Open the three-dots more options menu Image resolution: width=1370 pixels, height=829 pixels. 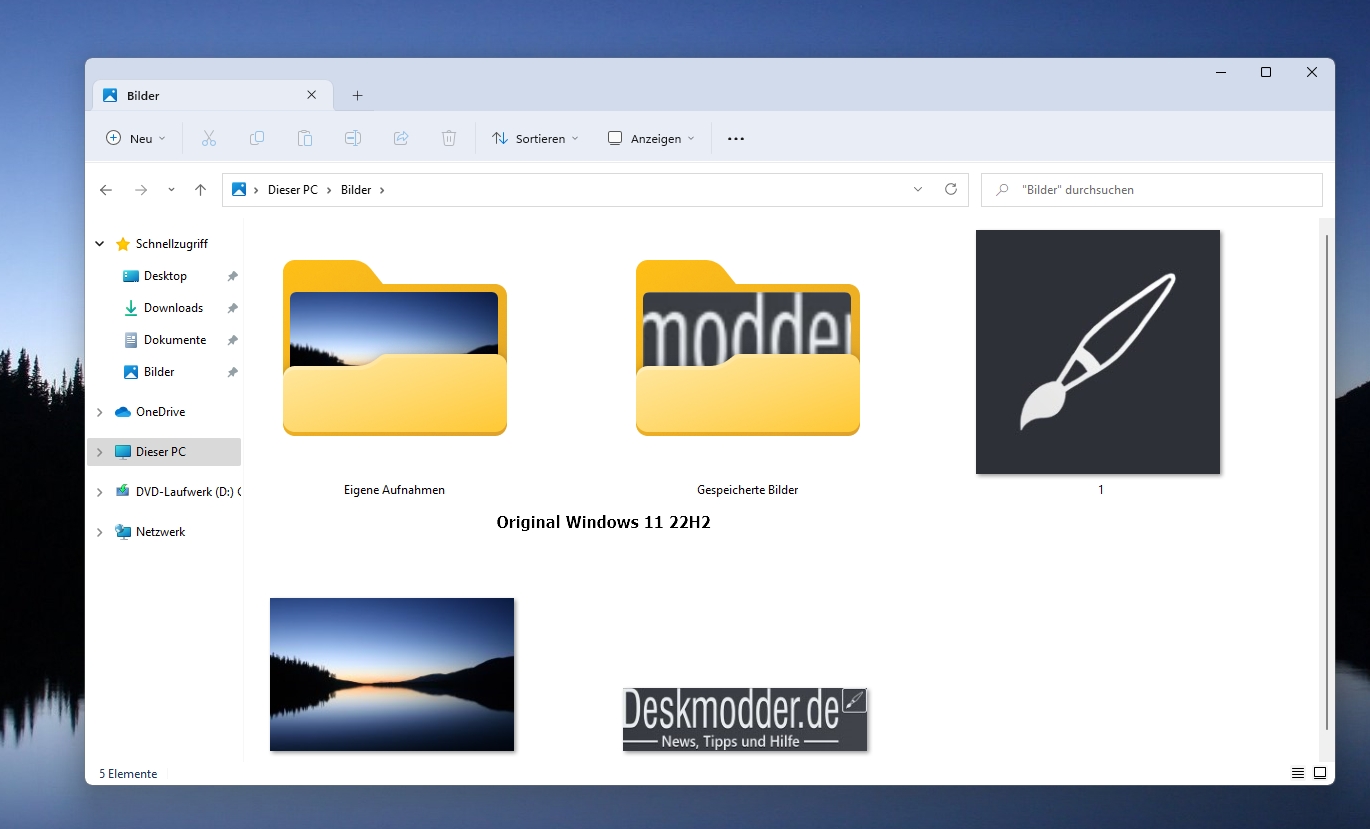click(x=736, y=139)
